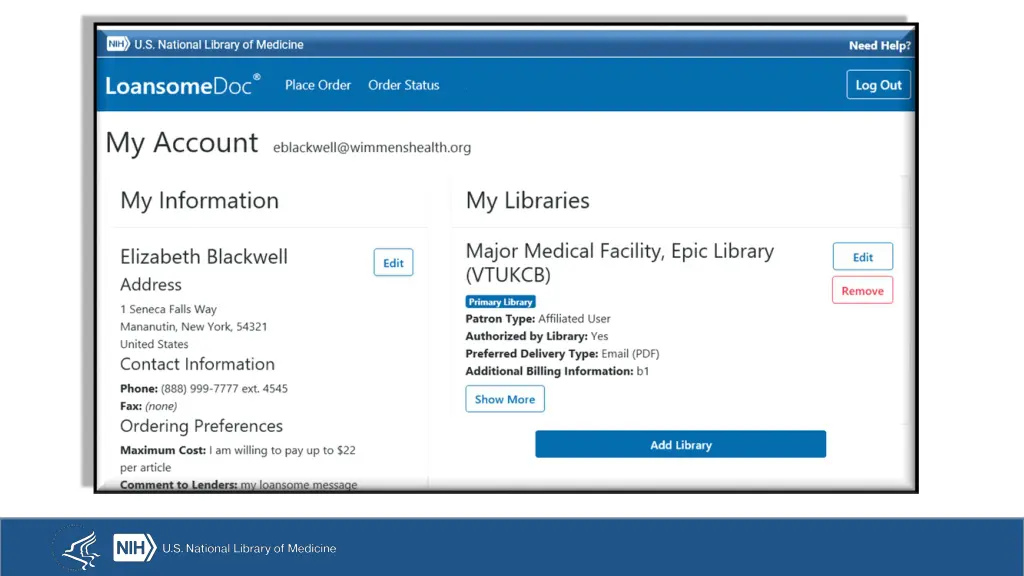Expand library details with Show More
1024x576 pixels.
pyautogui.click(x=505, y=399)
